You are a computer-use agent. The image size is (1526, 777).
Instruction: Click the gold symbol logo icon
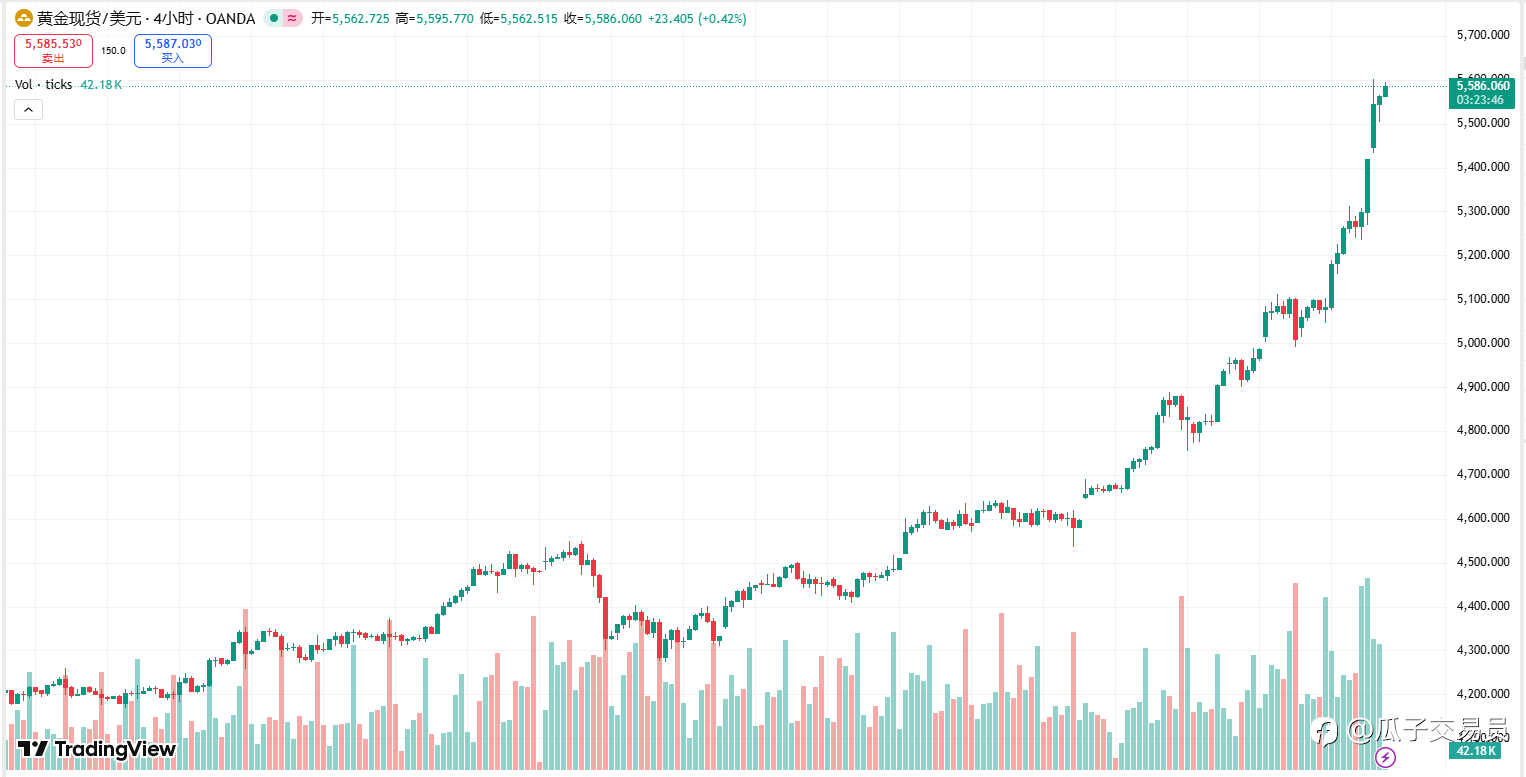click(x=23, y=18)
